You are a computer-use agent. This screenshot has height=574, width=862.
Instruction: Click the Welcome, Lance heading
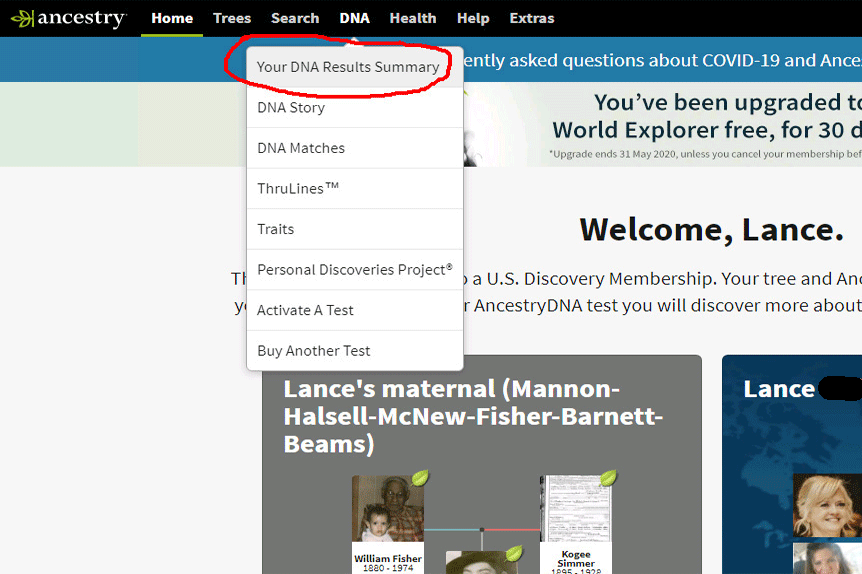(711, 229)
